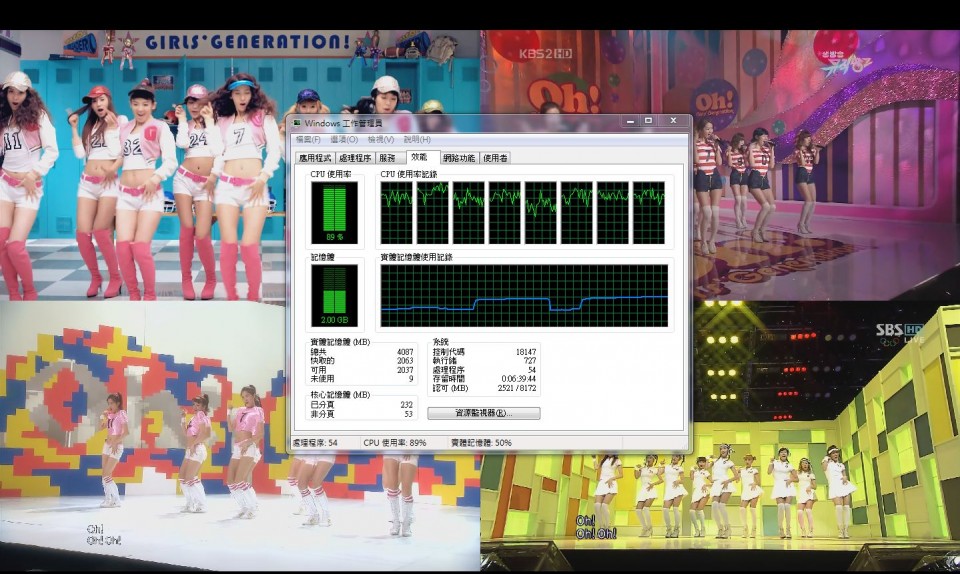
Task: Click the 執行緒 value 727
Action: click(530, 361)
